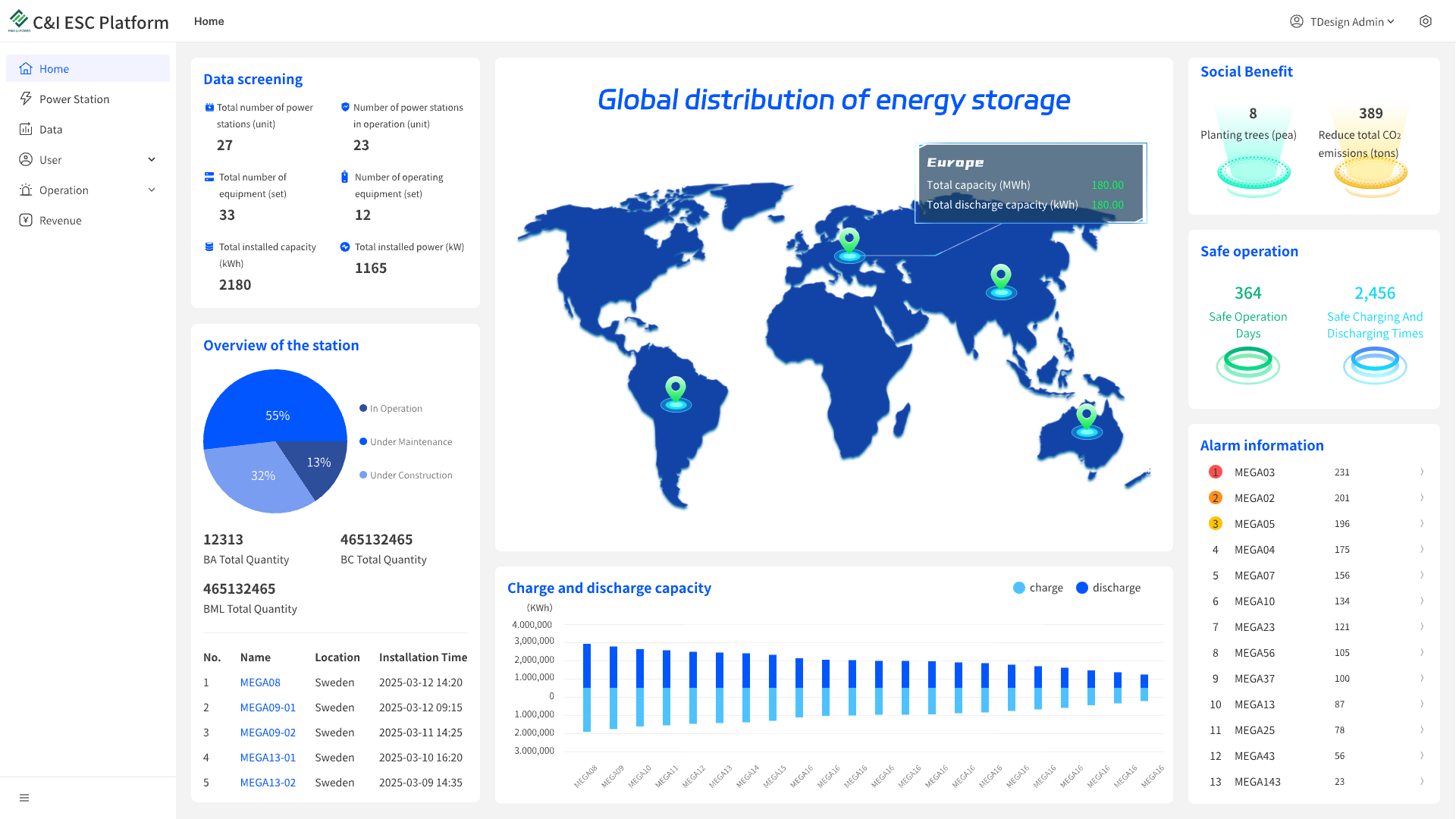
Task: Open the MEGA13-01 station link
Action: tap(268, 758)
